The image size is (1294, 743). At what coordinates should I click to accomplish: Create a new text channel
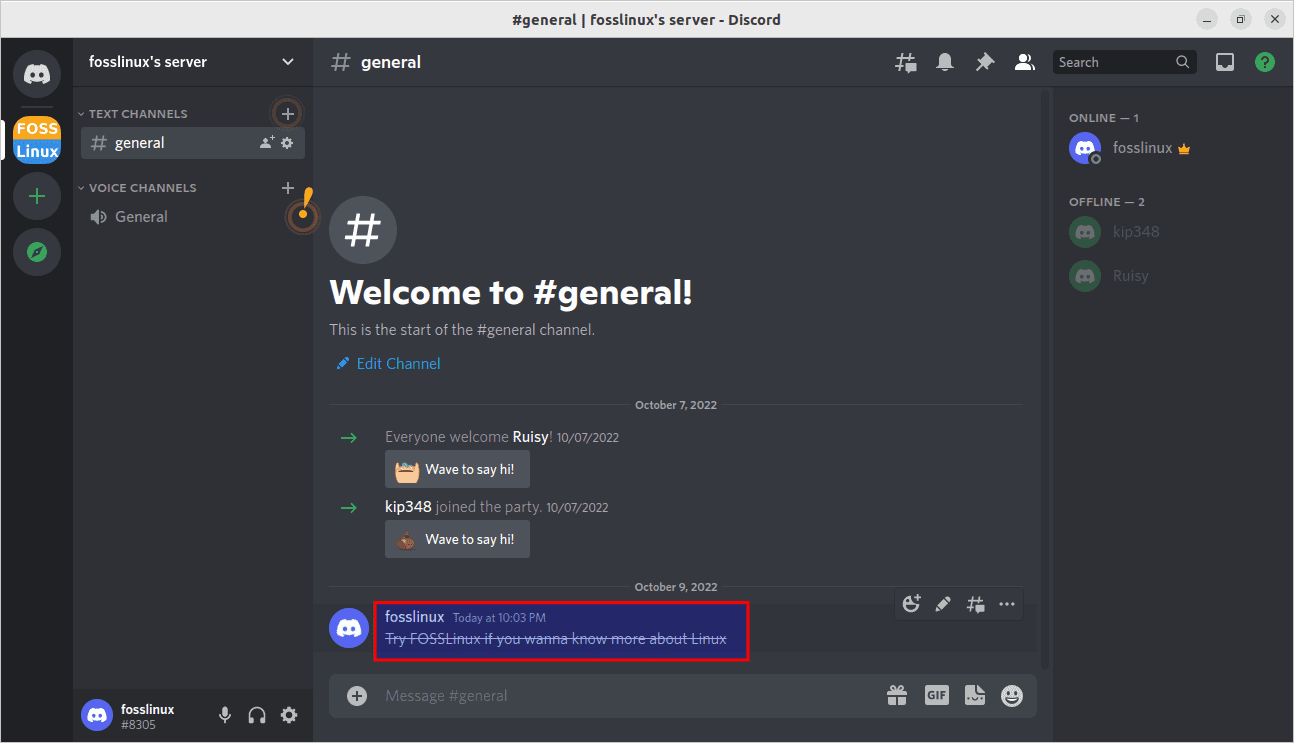coord(288,113)
